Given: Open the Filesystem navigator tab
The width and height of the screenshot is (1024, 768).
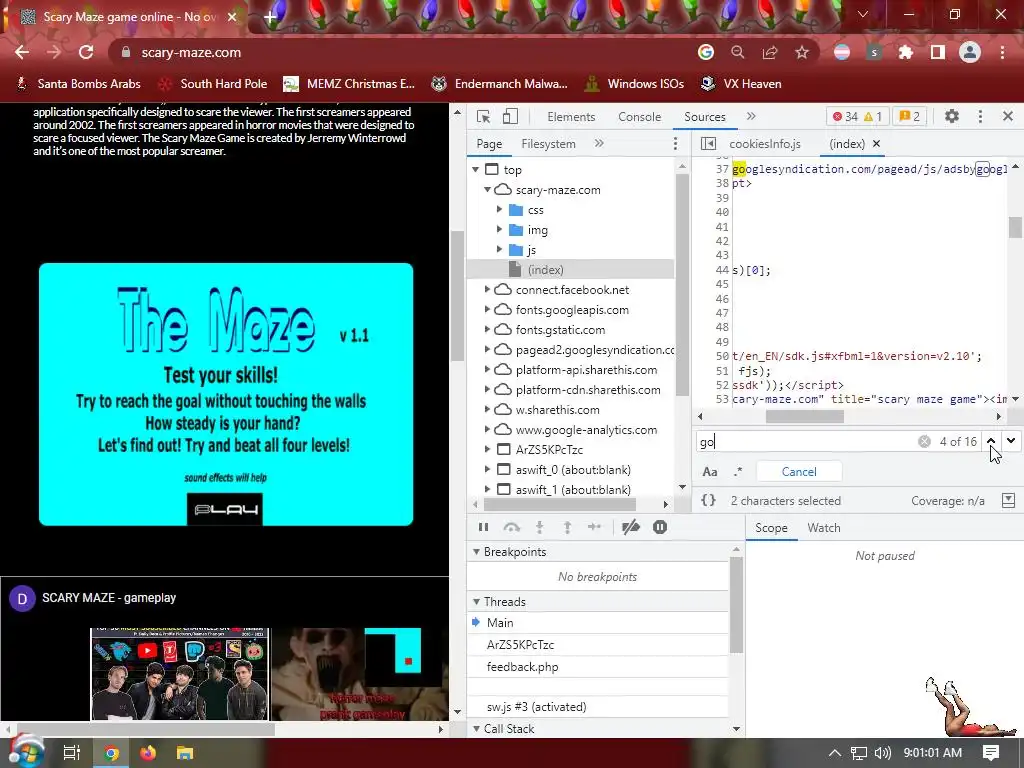Looking at the screenshot, I should click(549, 144).
